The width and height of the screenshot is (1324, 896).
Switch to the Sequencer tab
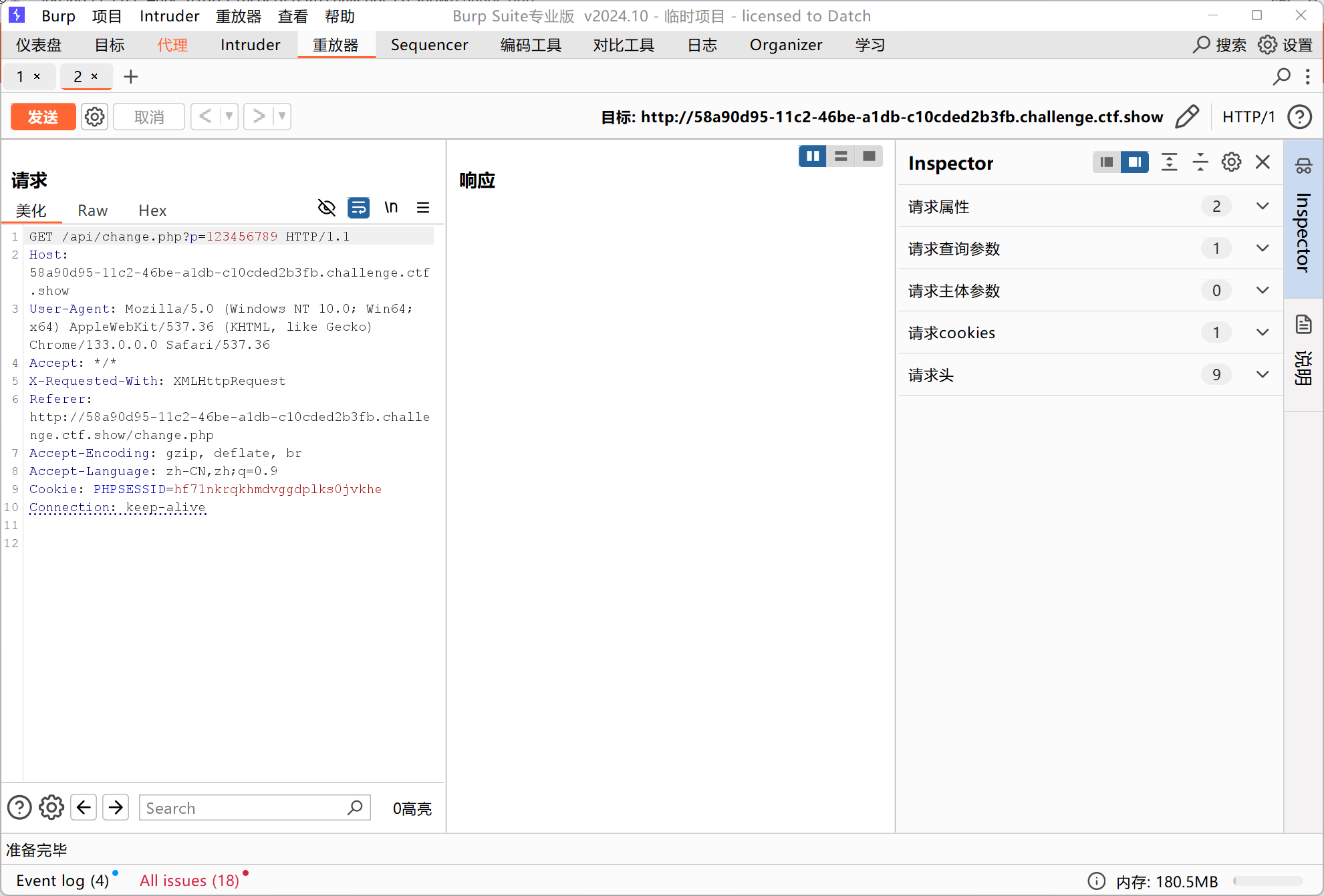429,45
